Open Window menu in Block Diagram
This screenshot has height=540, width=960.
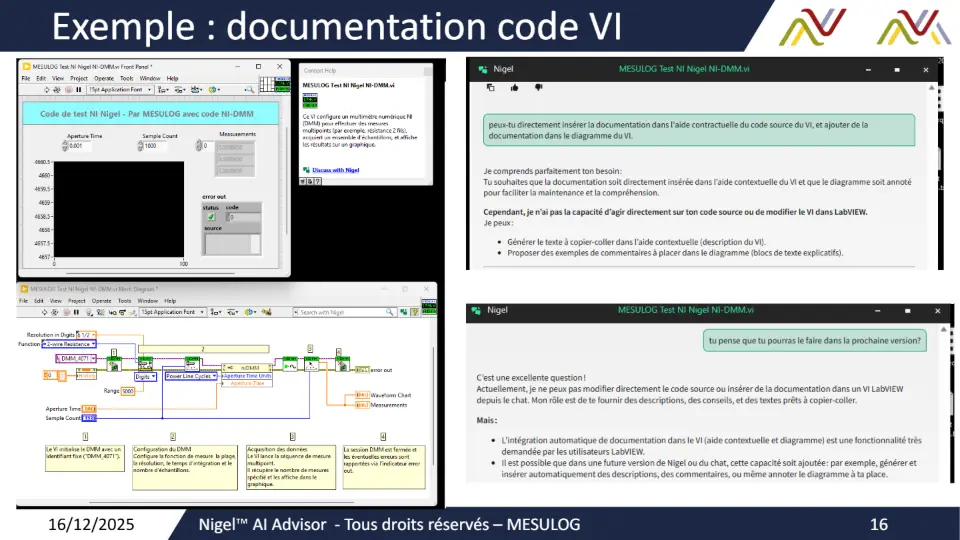(148, 301)
